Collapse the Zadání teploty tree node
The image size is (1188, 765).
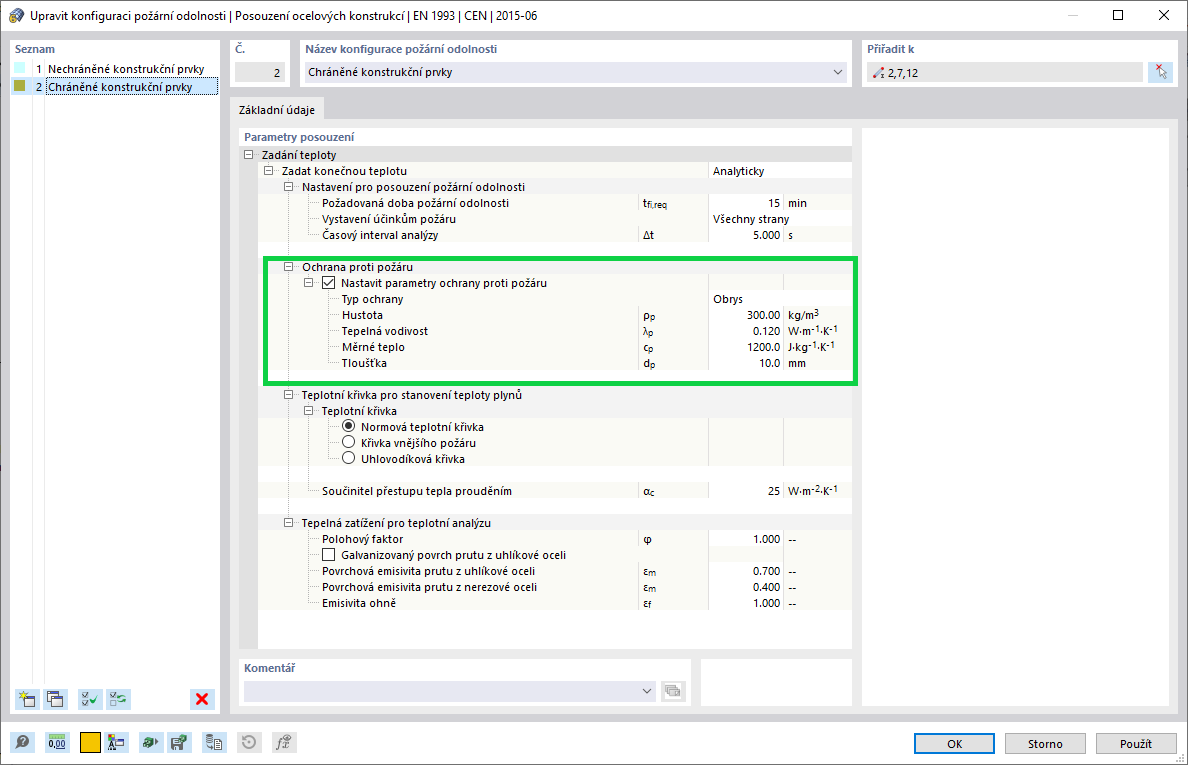pos(249,155)
